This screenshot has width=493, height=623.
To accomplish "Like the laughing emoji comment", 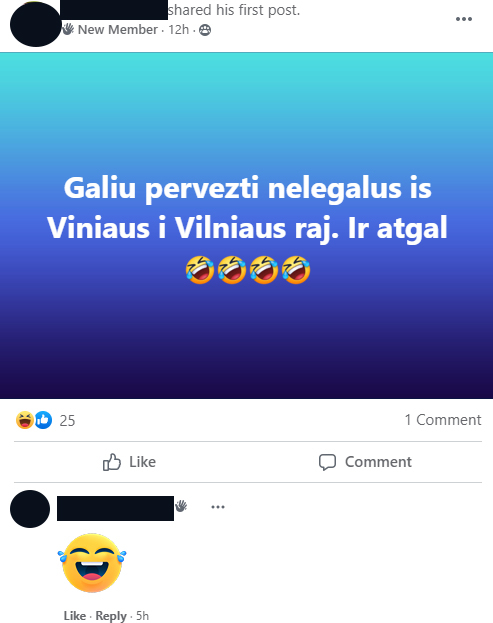I will click(x=75, y=615).
